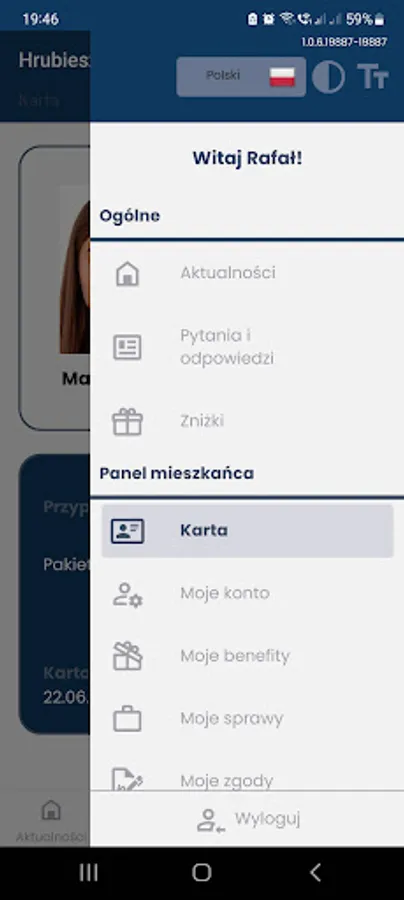Tap the Android back navigation button
Screen dimensions: 404x900
(x=315, y=872)
